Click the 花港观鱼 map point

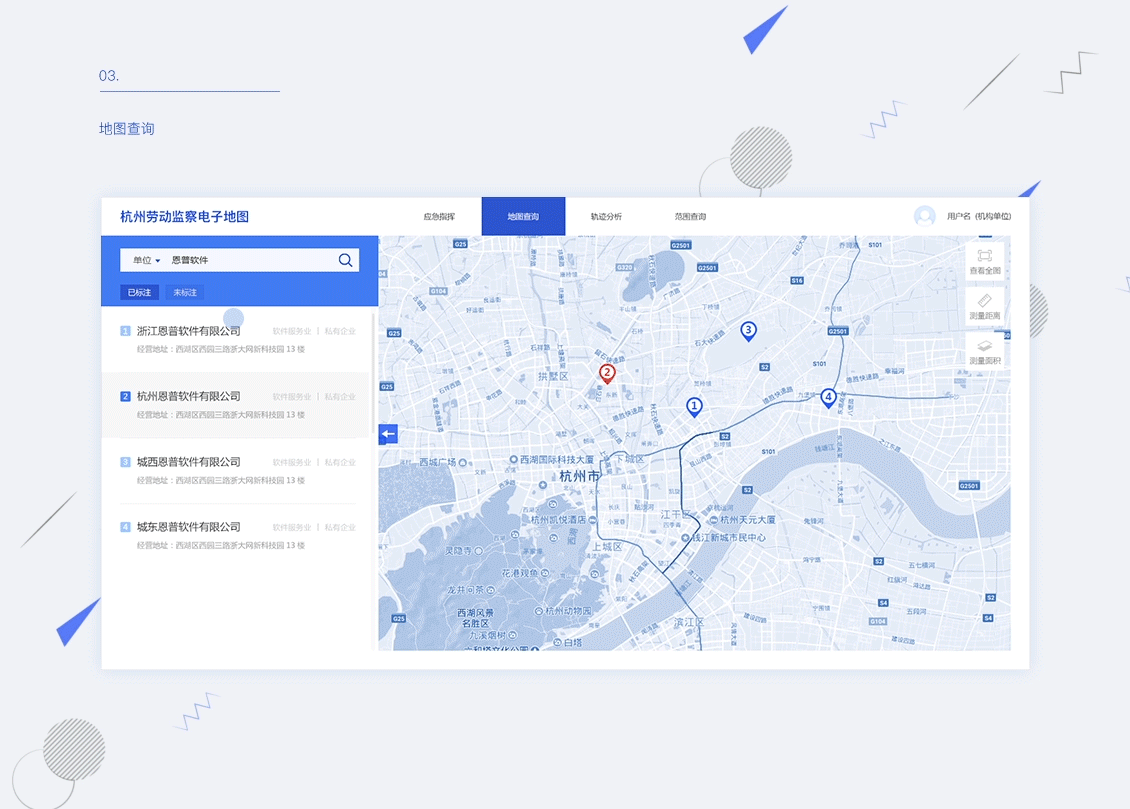pyautogui.click(x=525, y=573)
